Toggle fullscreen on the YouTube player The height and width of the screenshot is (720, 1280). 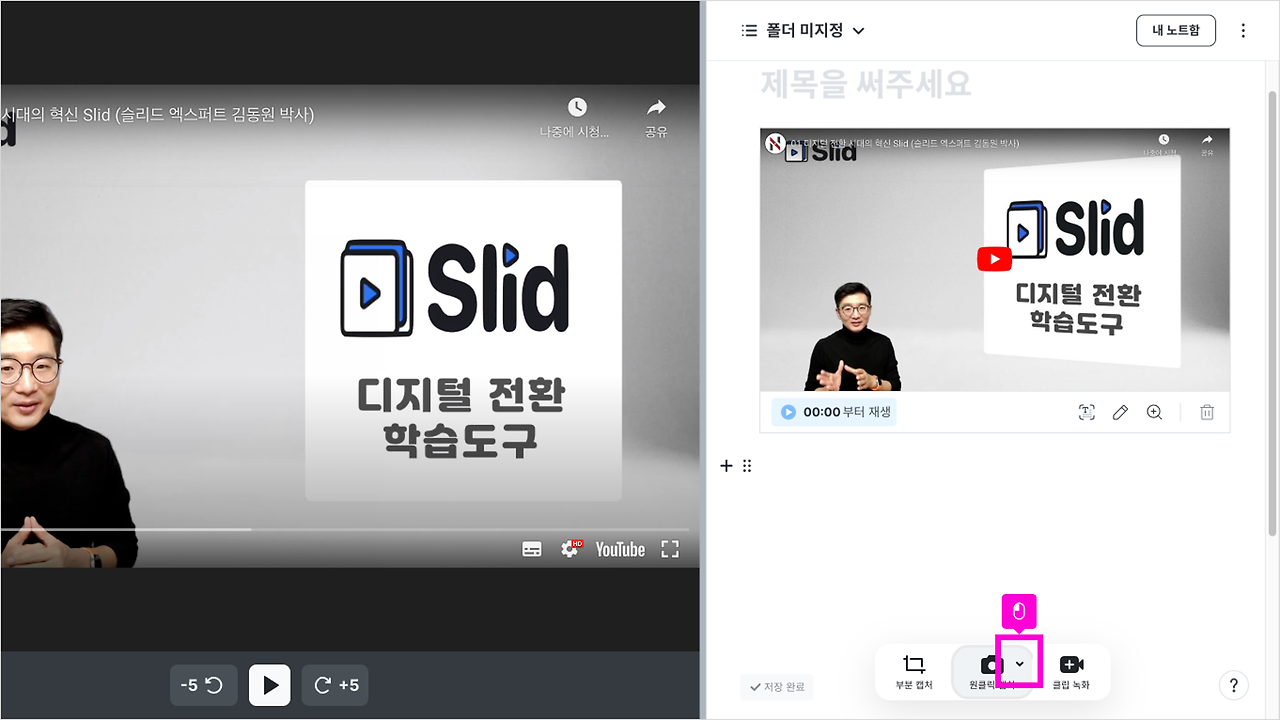[669, 548]
